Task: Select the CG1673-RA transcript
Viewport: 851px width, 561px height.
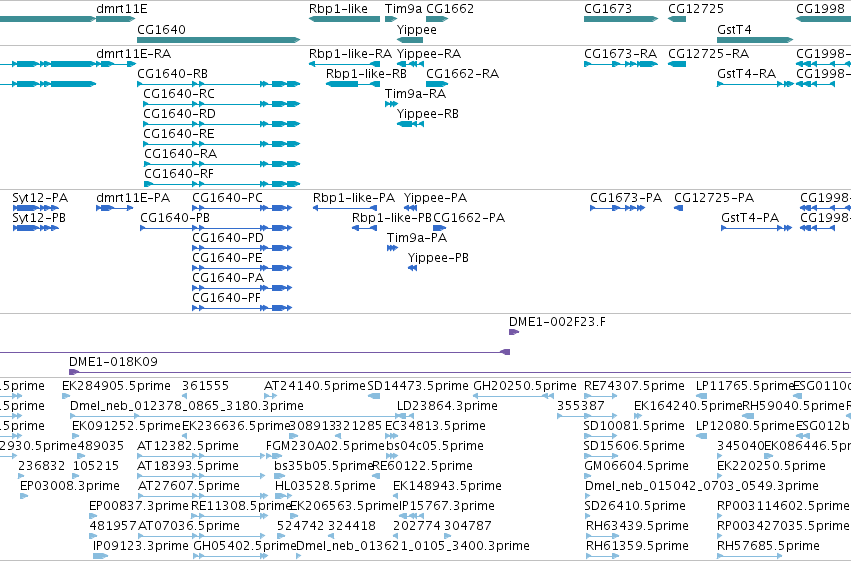Action: click(620, 54)
